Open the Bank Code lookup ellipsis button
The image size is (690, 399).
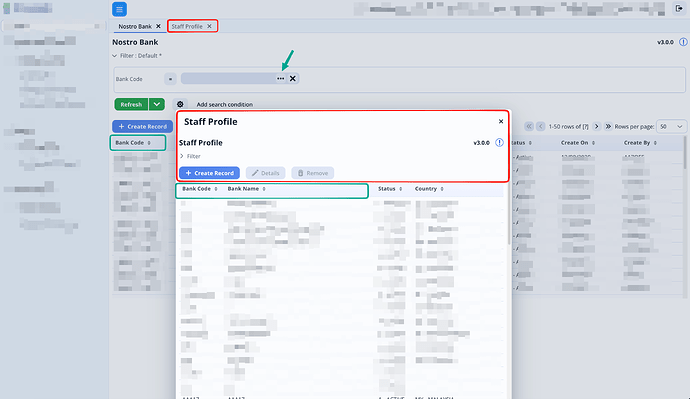point(280,79)
